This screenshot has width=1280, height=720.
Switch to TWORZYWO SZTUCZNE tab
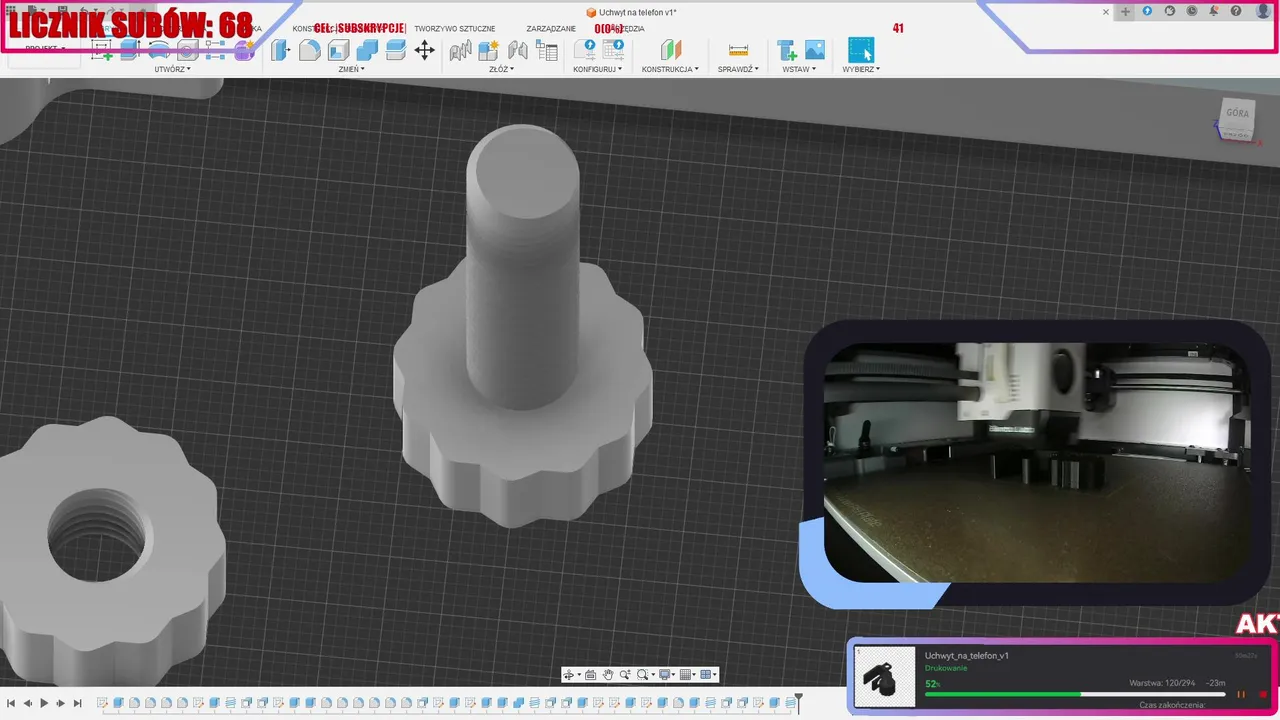tap(454, 29)
